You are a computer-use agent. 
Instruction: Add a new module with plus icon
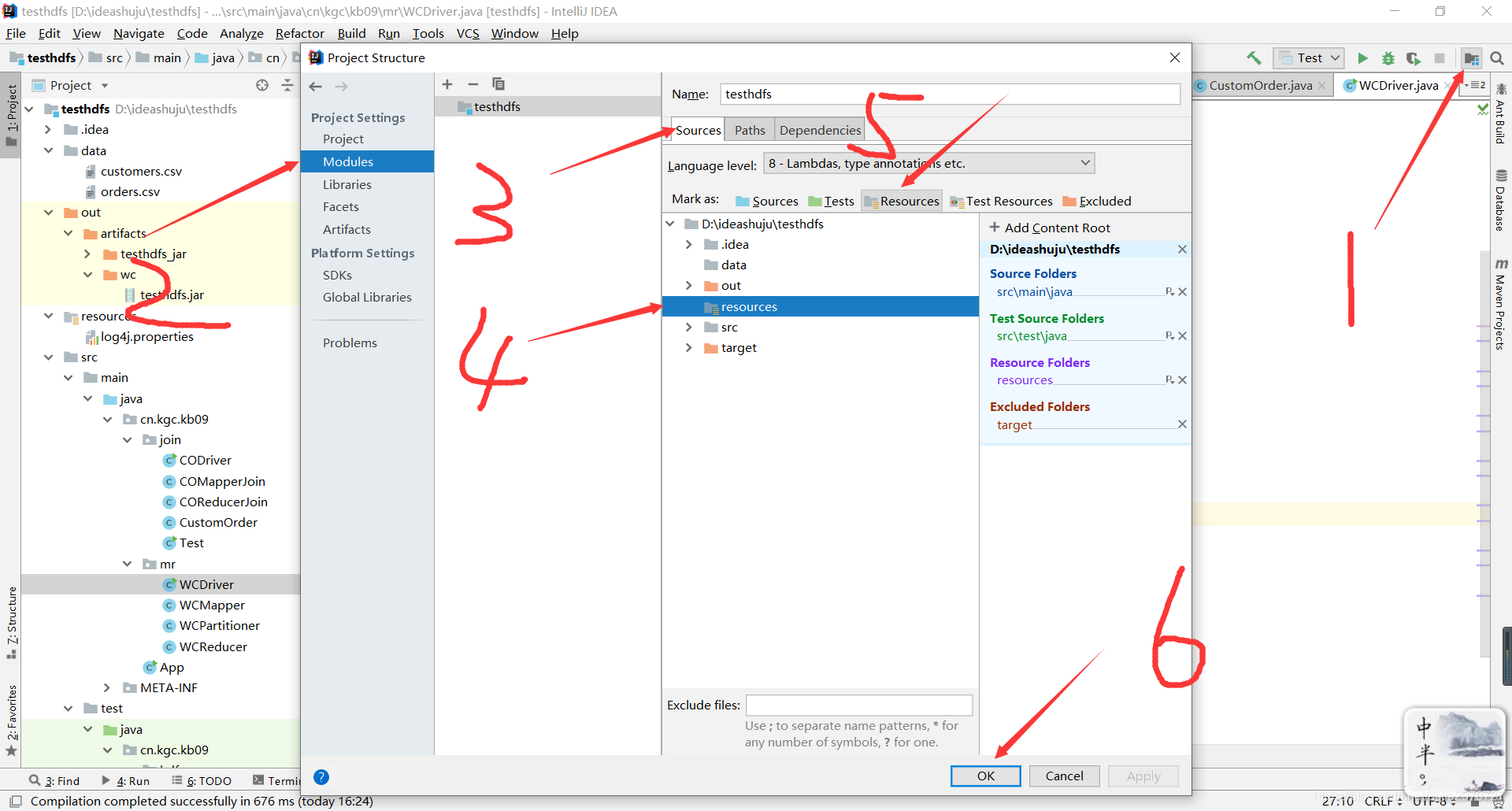(x=447, y=84)
